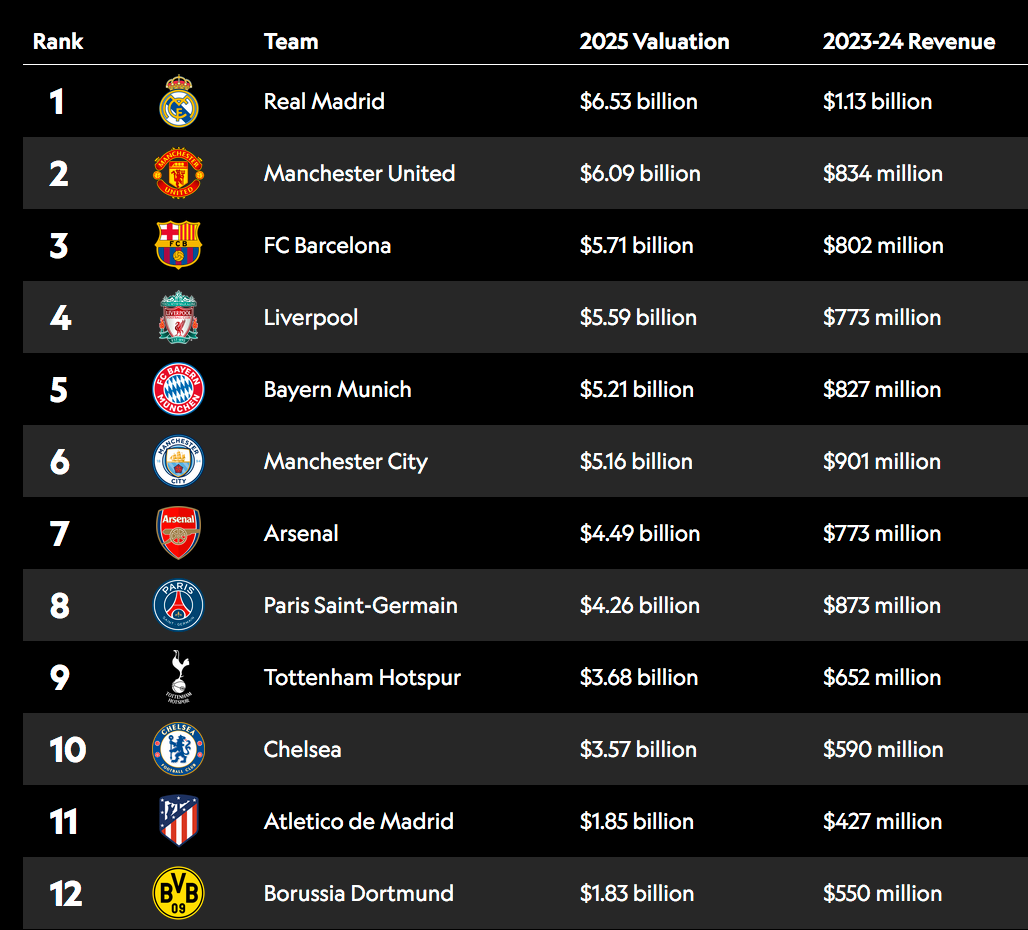Click the Liverpool crest logo

pyautogui.click(x=178, y=317)
